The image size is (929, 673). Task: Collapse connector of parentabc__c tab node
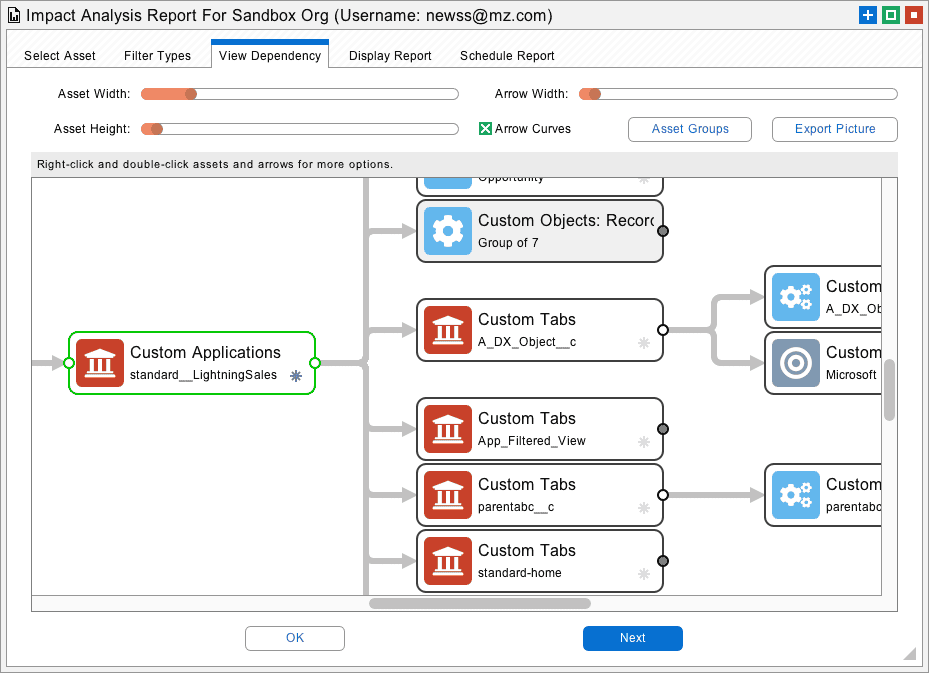pyautogui.click(x=663, y=495)
